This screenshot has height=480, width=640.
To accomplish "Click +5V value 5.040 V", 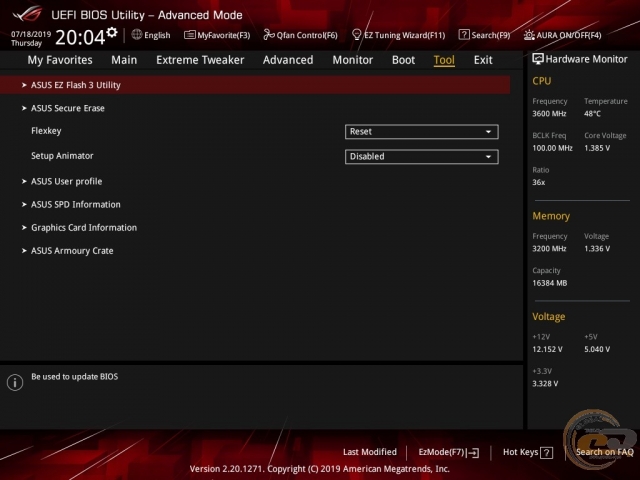I will click(597, 349).
